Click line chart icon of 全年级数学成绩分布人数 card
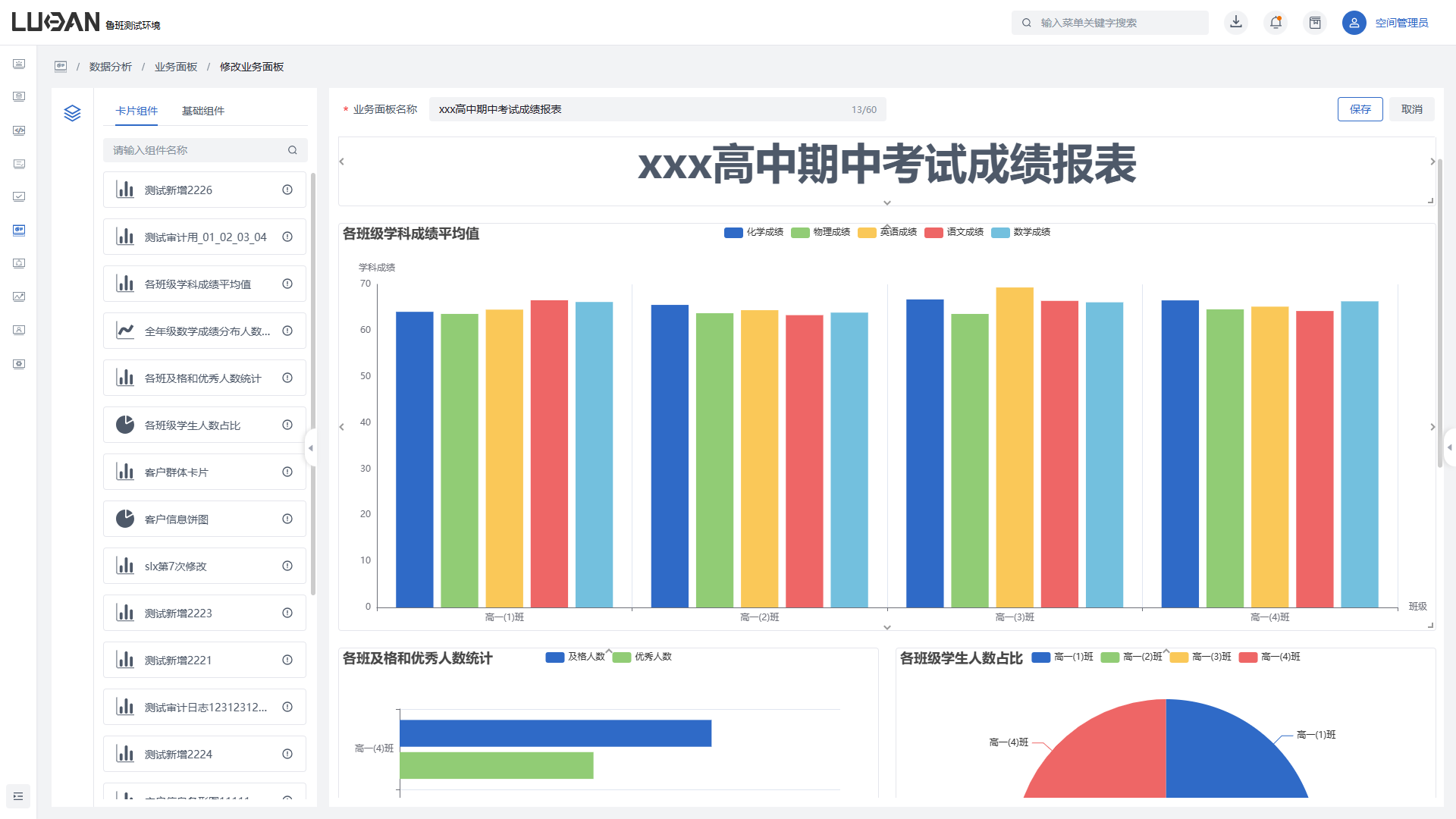This screenshot has height=819, width=1456. pos(125,331)
